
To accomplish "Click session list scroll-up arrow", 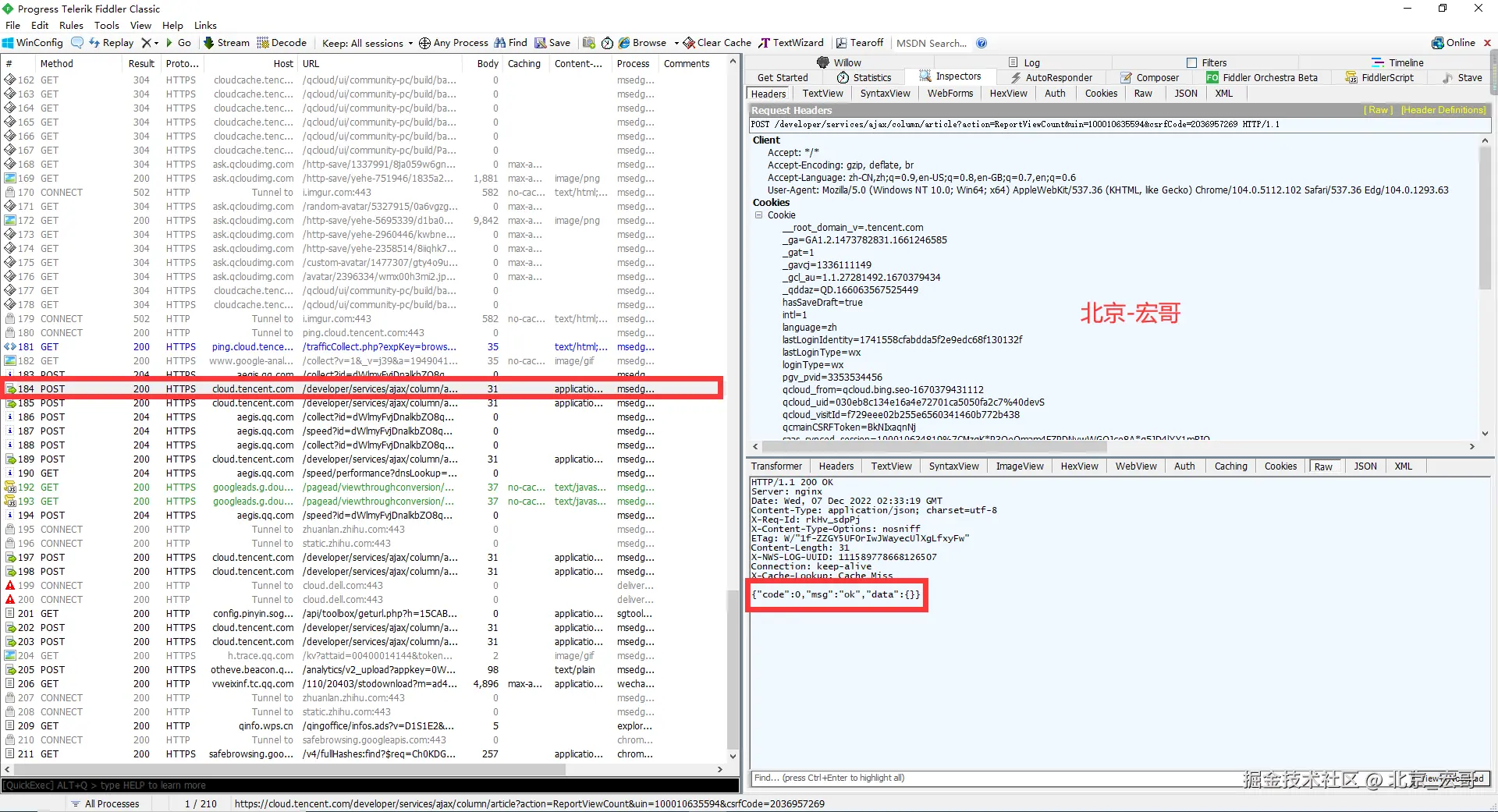I will click(x=733, y=62).
